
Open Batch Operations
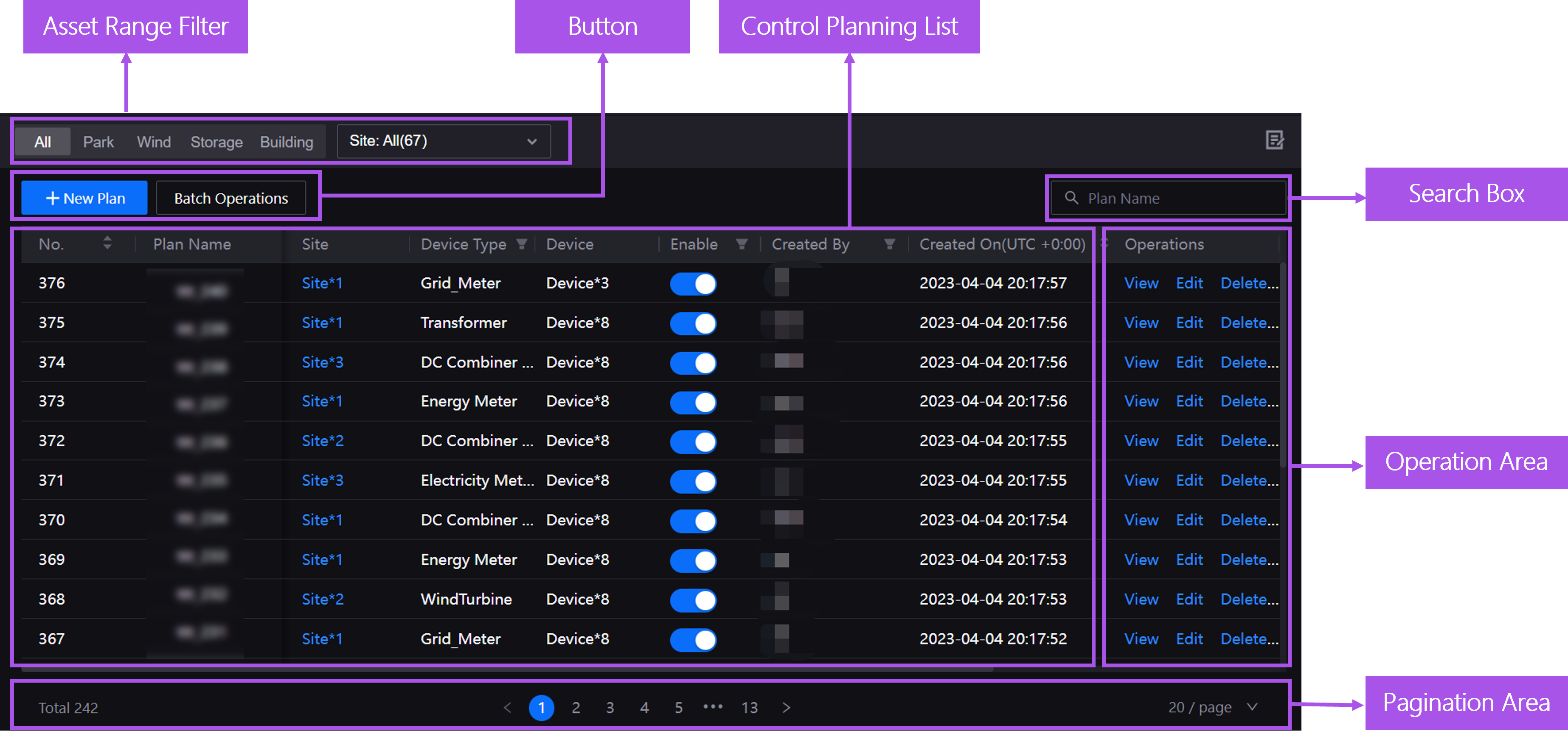point(230,198)
